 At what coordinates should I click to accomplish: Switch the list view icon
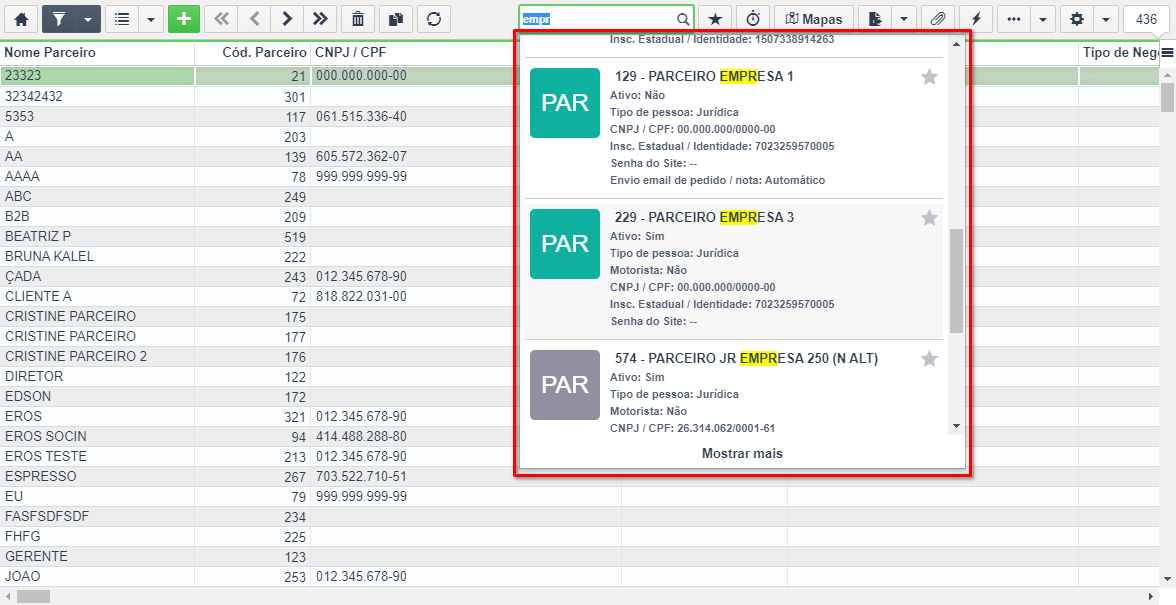click(x=122, y=19)
